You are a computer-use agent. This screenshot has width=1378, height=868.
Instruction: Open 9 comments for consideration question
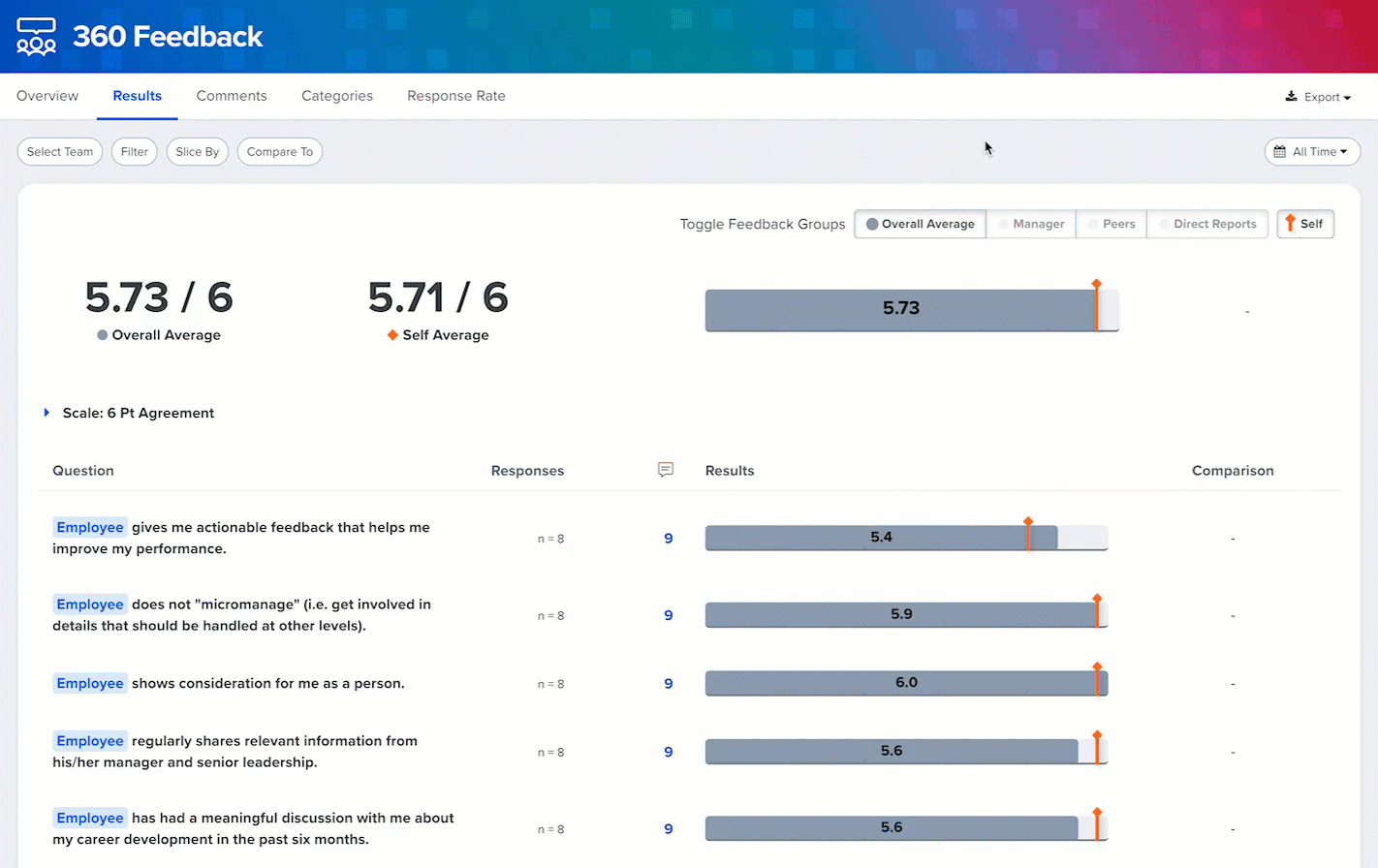[x=668, y=684]
